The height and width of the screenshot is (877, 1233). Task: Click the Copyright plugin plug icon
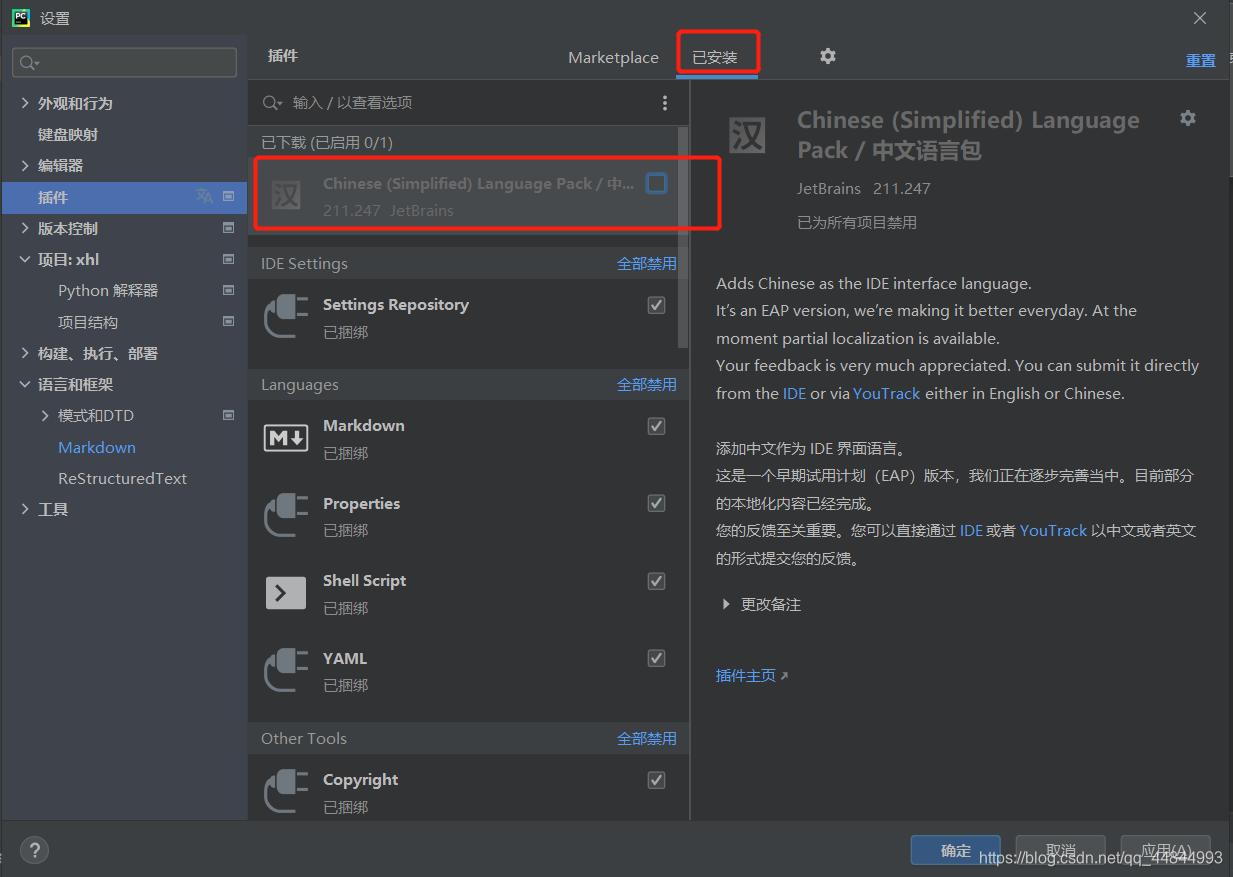[286, 792]
